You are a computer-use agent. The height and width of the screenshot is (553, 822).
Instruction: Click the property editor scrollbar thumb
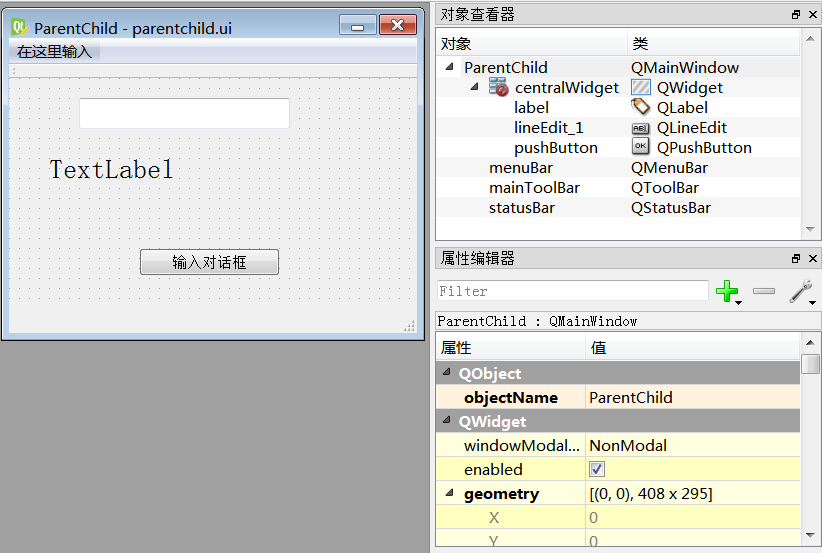(x=810, y=364)
